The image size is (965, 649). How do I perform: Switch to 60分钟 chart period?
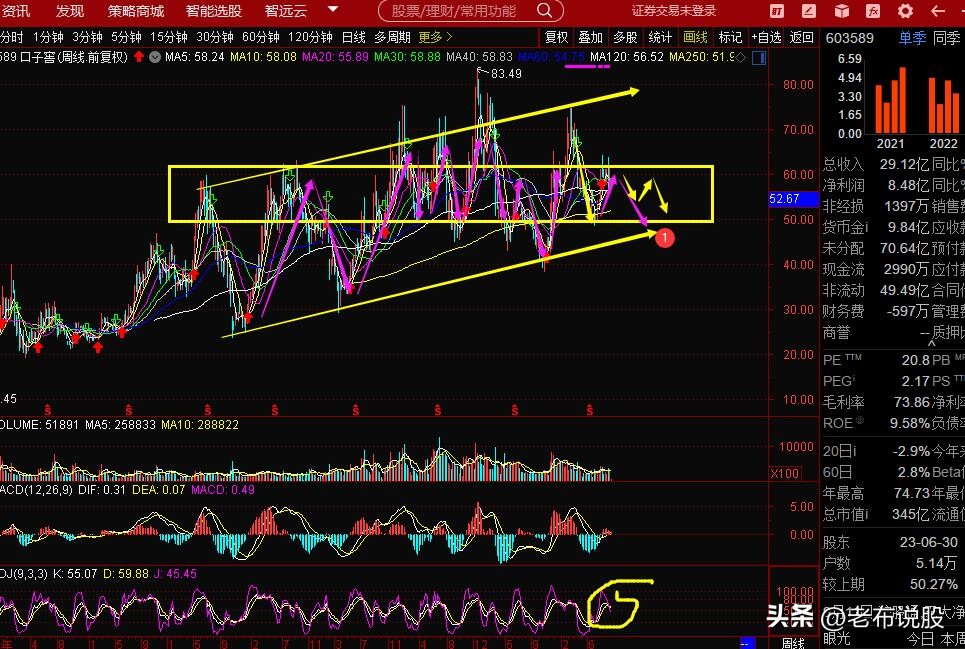click(x=260, y=38)
